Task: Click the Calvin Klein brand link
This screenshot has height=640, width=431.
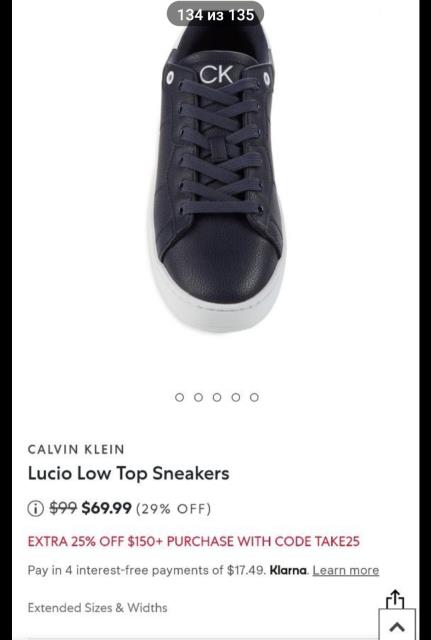Action: click(76, 449)
